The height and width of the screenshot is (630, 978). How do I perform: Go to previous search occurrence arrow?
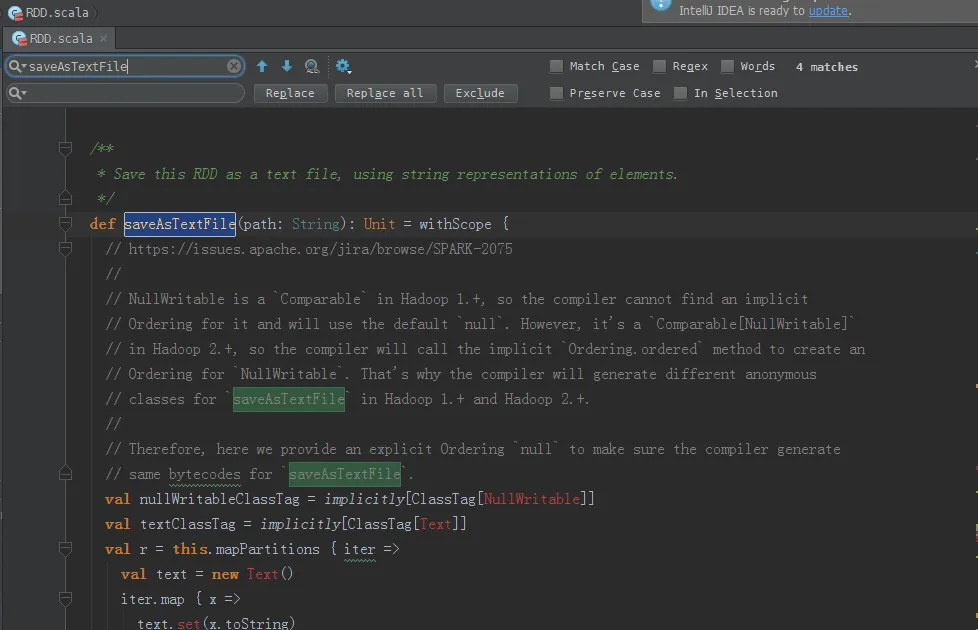[x=262, y=66]
